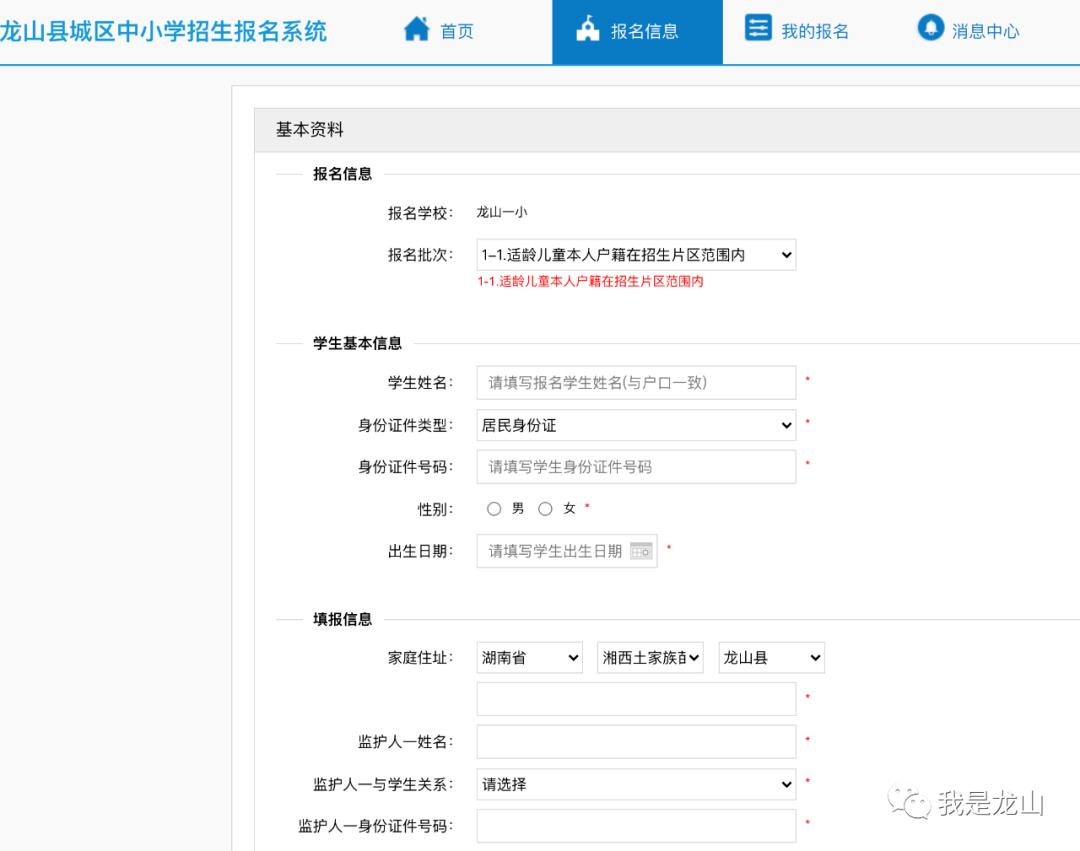This screenshot has height=851, width=1080.
Task: Select the 男 gender radio button
Action: click(494, 509)
